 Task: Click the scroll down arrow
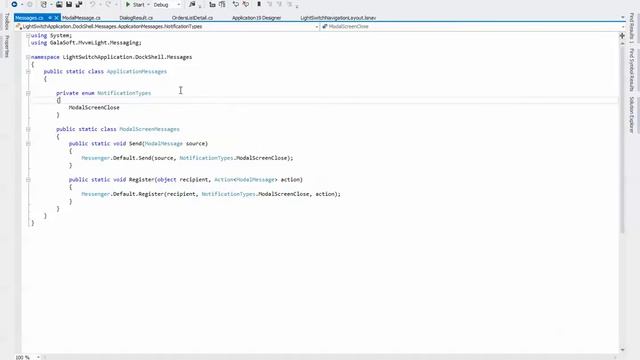click(622, 350)
